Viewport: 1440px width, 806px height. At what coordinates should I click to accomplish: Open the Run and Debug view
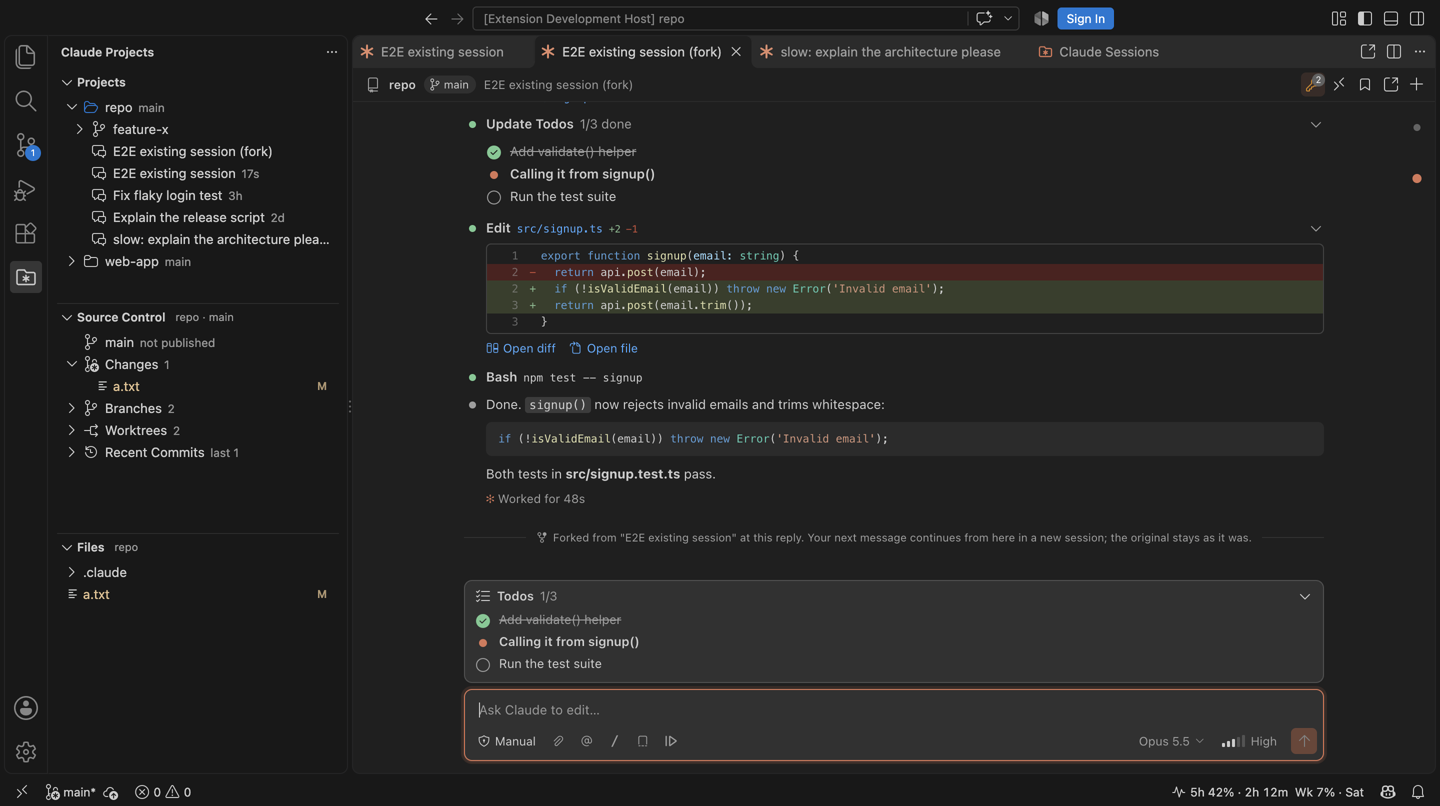pos(26,190)
